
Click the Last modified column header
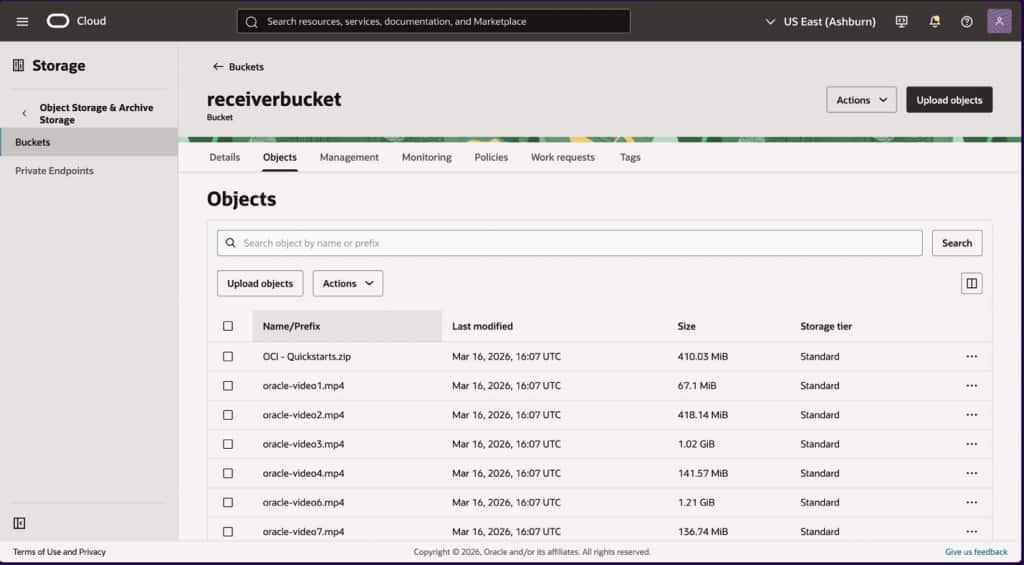[x=483, y=326]
